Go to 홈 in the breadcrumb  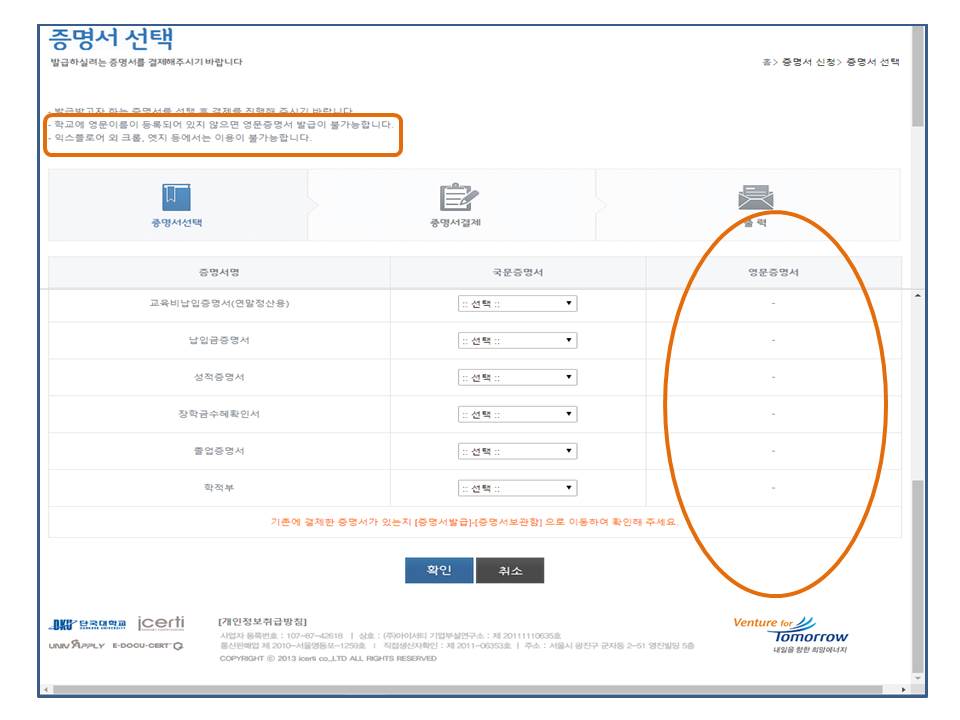[766, 62]
